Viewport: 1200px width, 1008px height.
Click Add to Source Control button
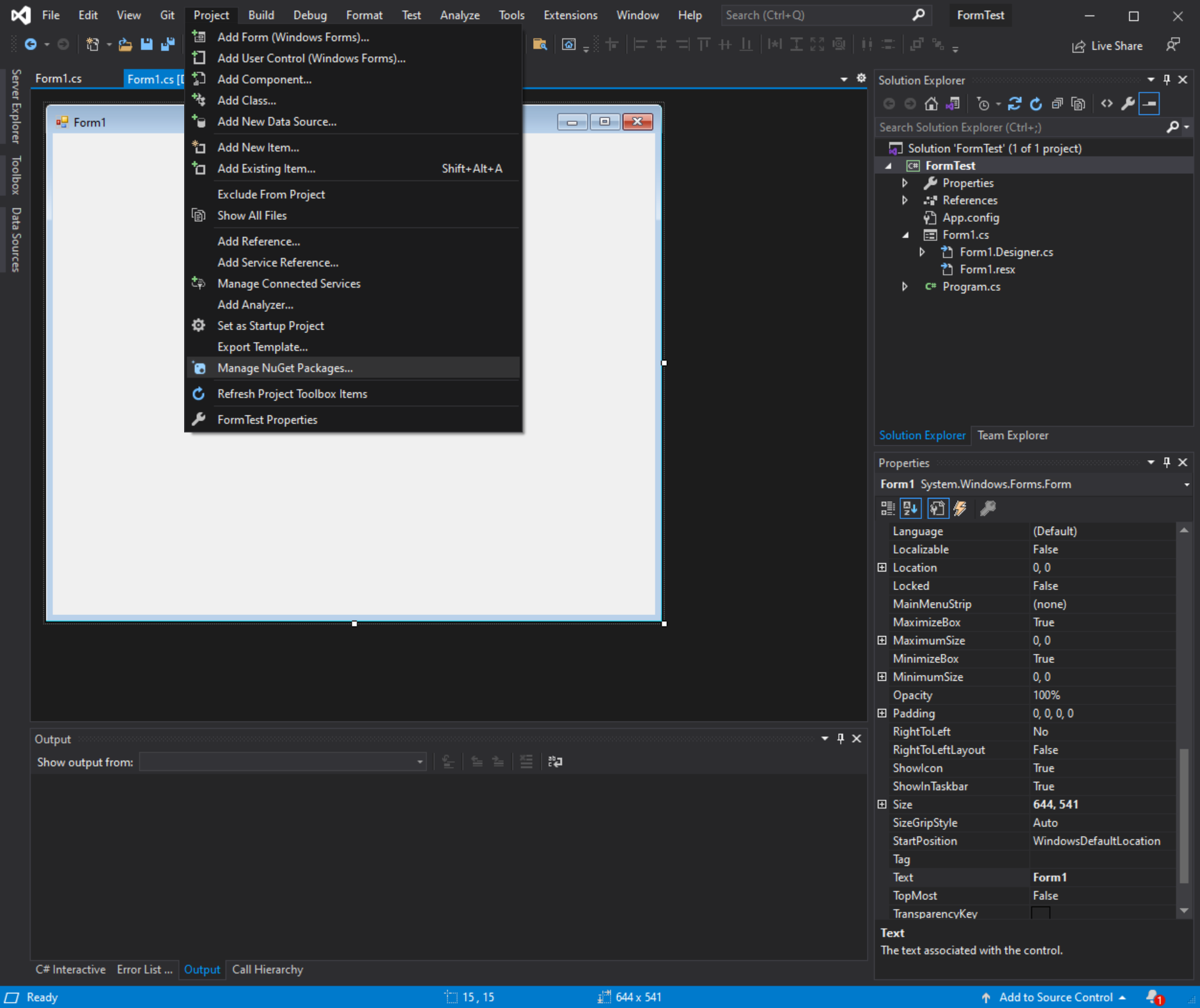(1055, 997)
